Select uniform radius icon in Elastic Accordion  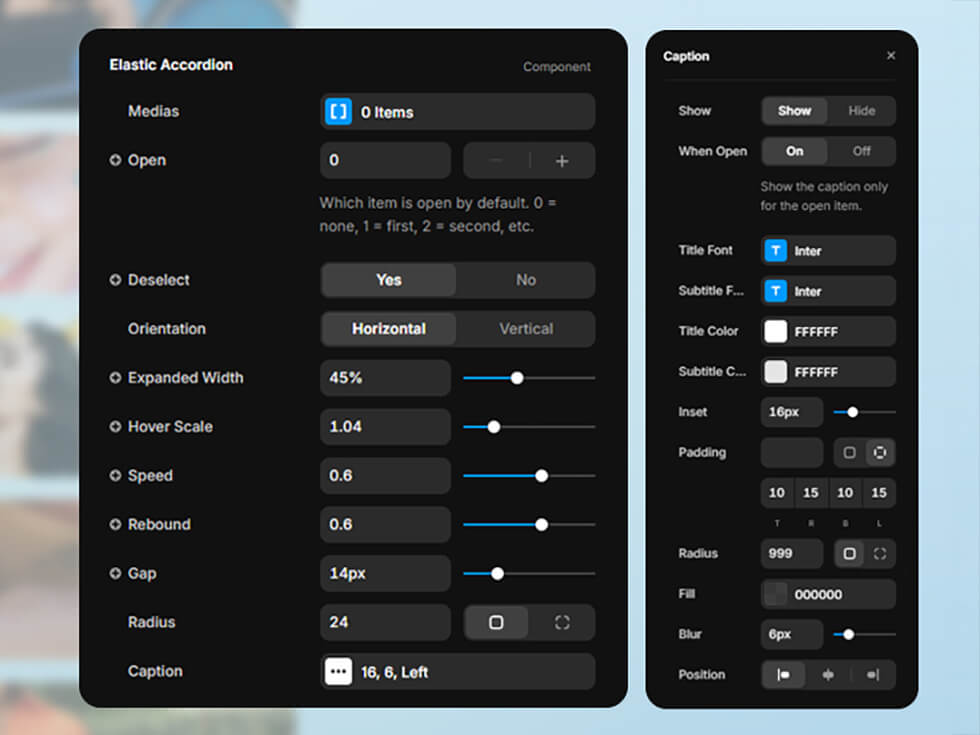click(x=496, y=622)
